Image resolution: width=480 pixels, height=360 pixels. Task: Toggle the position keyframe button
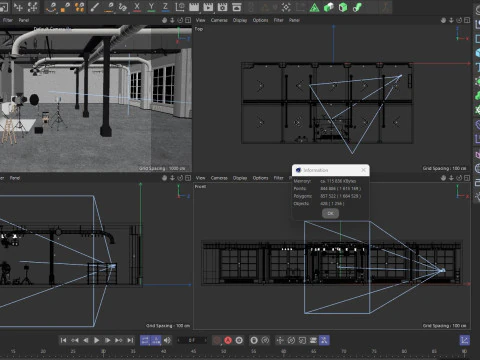[280, 340]
